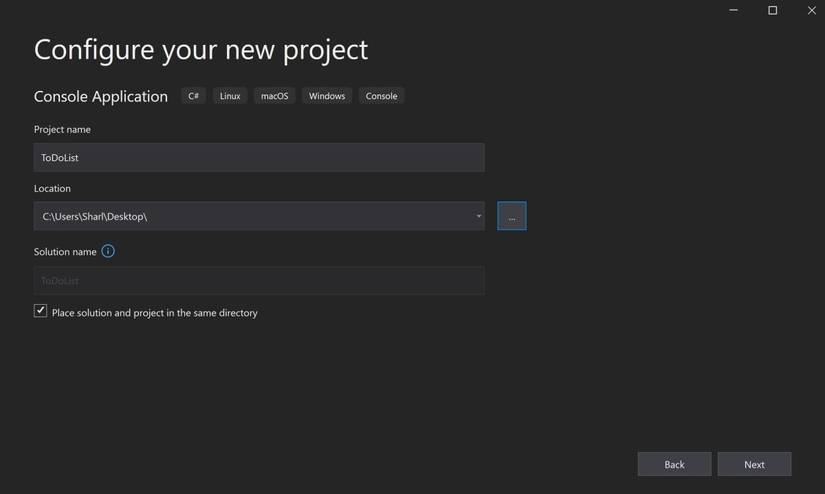Open the browse folder ellipsis button
The image size is (825, 494).
[x=511, y=216]
